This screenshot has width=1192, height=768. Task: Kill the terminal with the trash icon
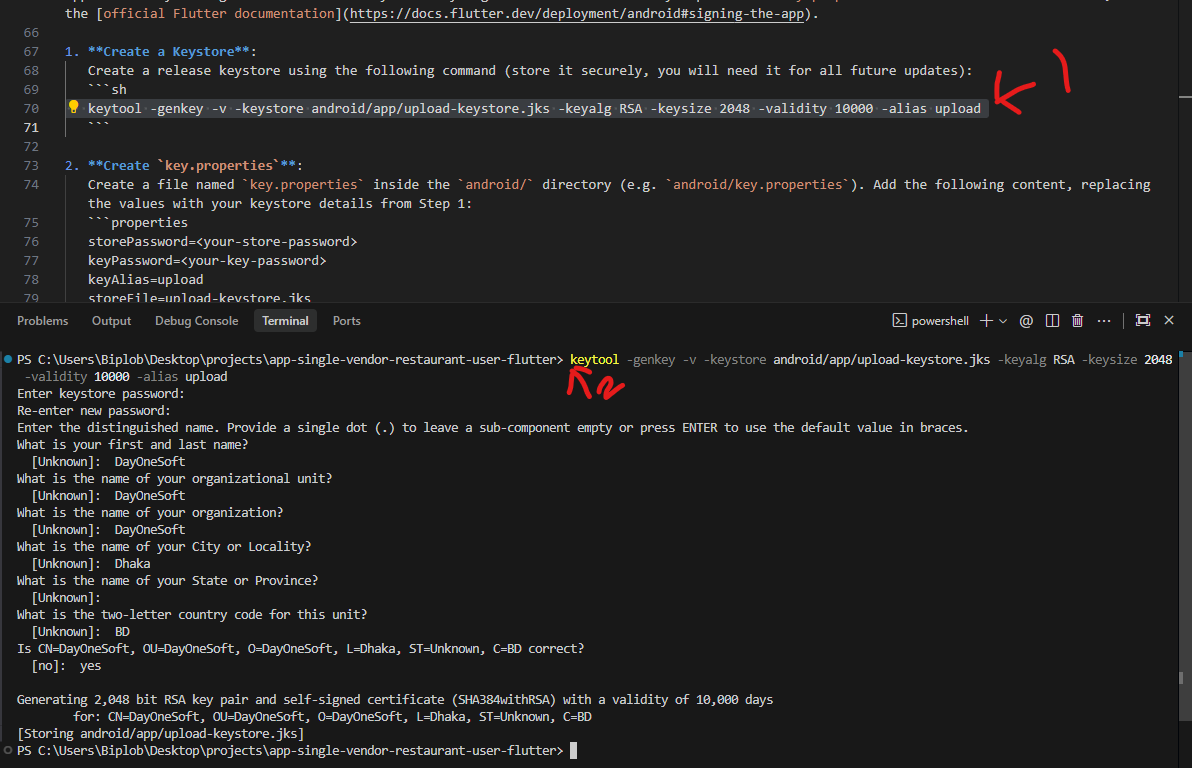[1077, 321]
